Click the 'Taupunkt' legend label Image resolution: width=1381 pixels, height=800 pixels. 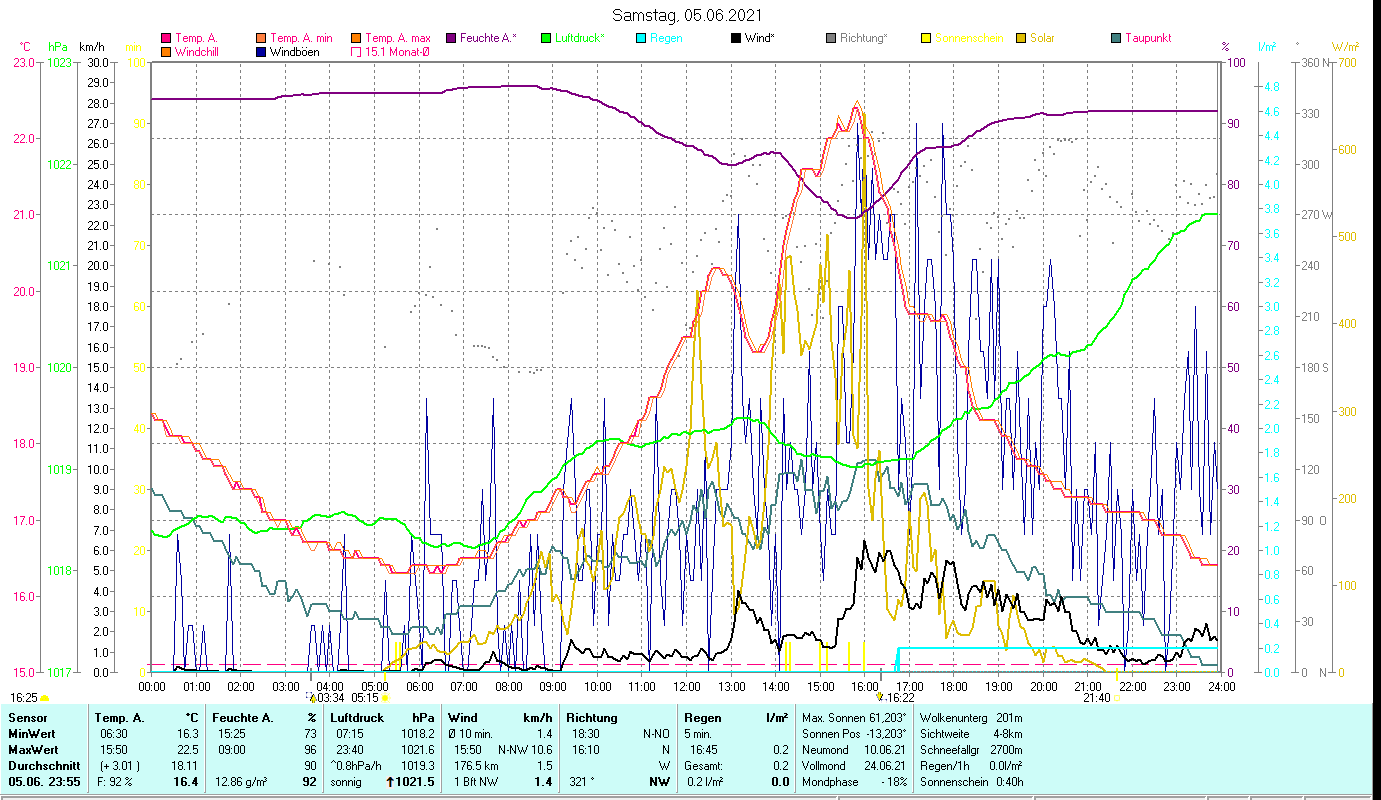1148,38
